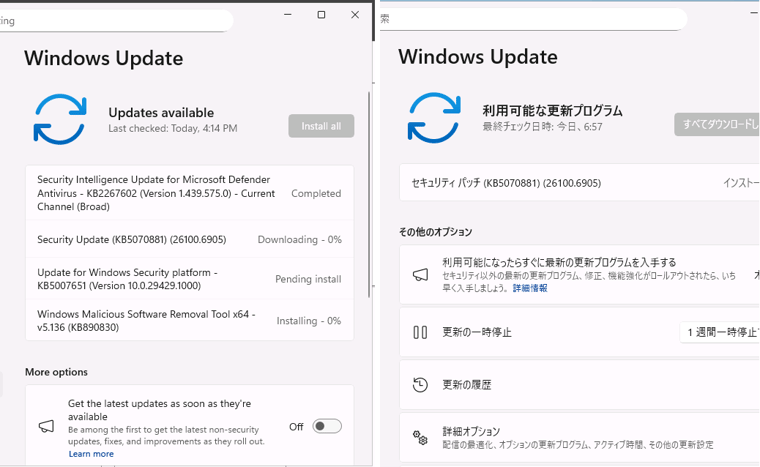This screenshot has height=467, width=760.
Task: Close the English Windows Update window
Action: [x=355, y=15]
